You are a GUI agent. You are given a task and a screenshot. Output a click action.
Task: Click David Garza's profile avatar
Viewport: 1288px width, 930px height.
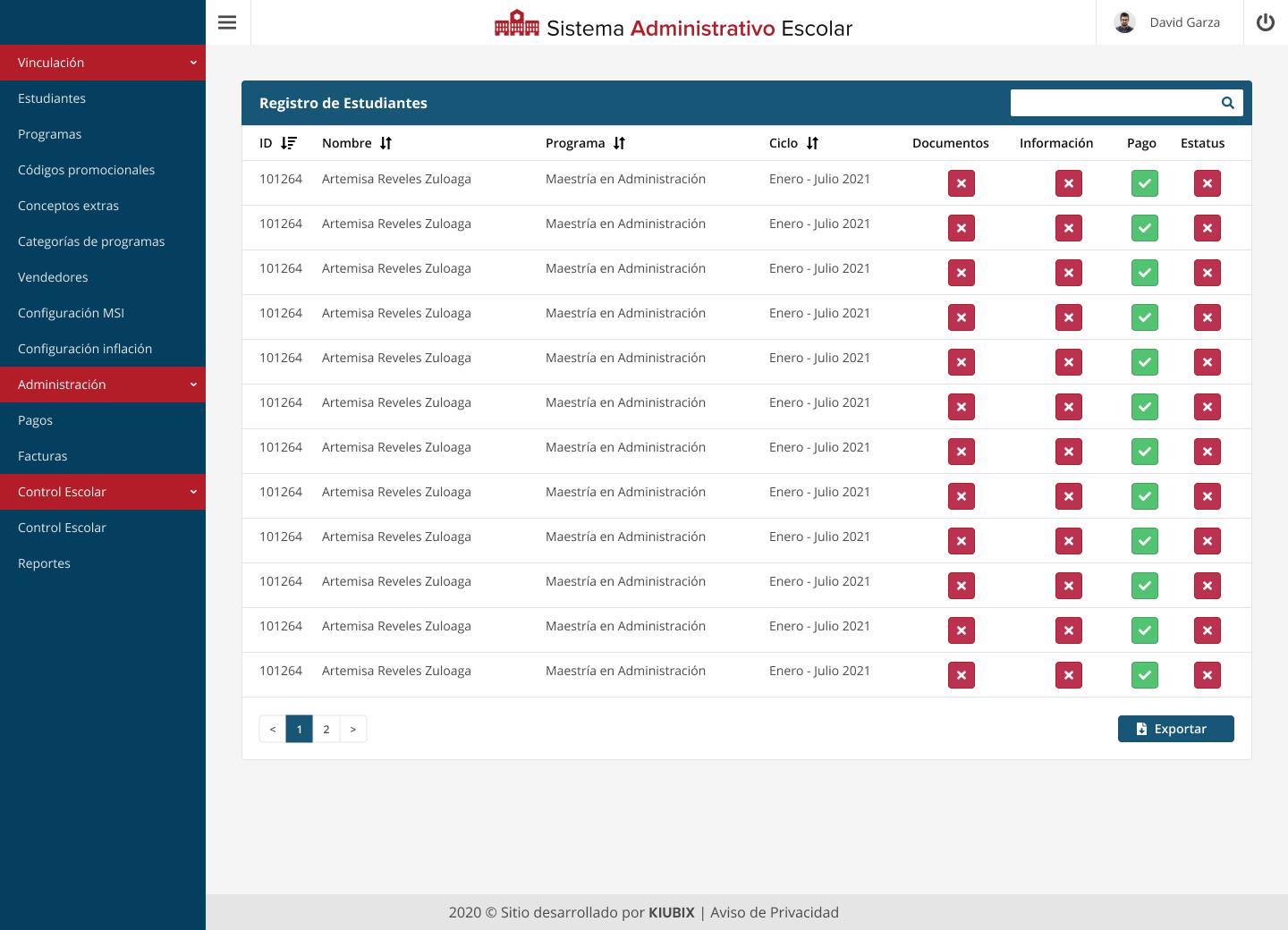[1124, 22]
